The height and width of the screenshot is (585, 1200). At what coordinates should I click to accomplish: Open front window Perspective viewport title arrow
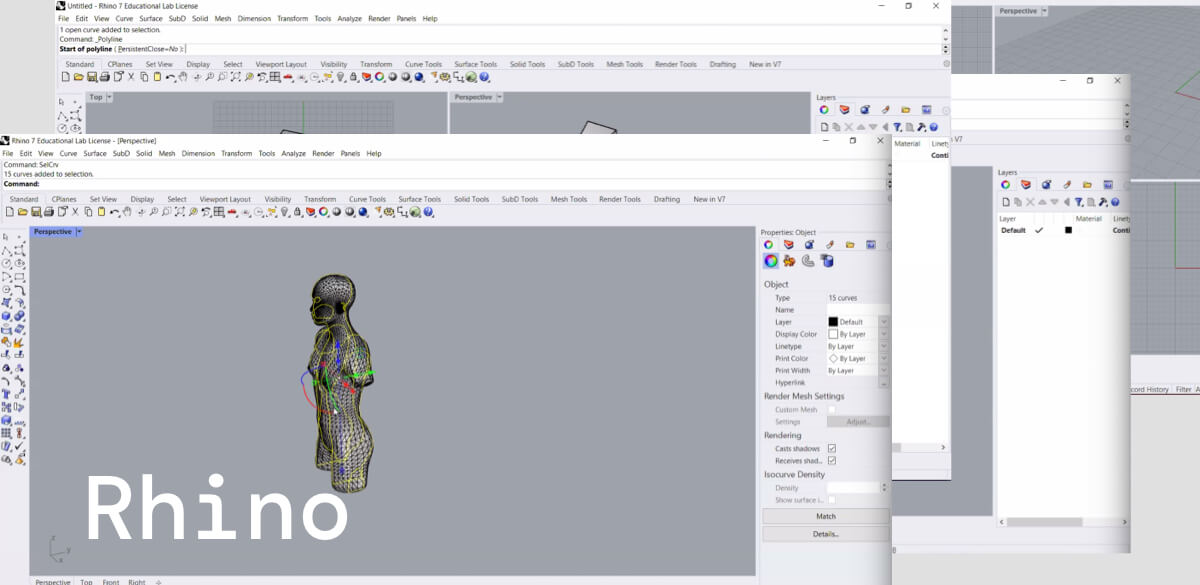79,232
